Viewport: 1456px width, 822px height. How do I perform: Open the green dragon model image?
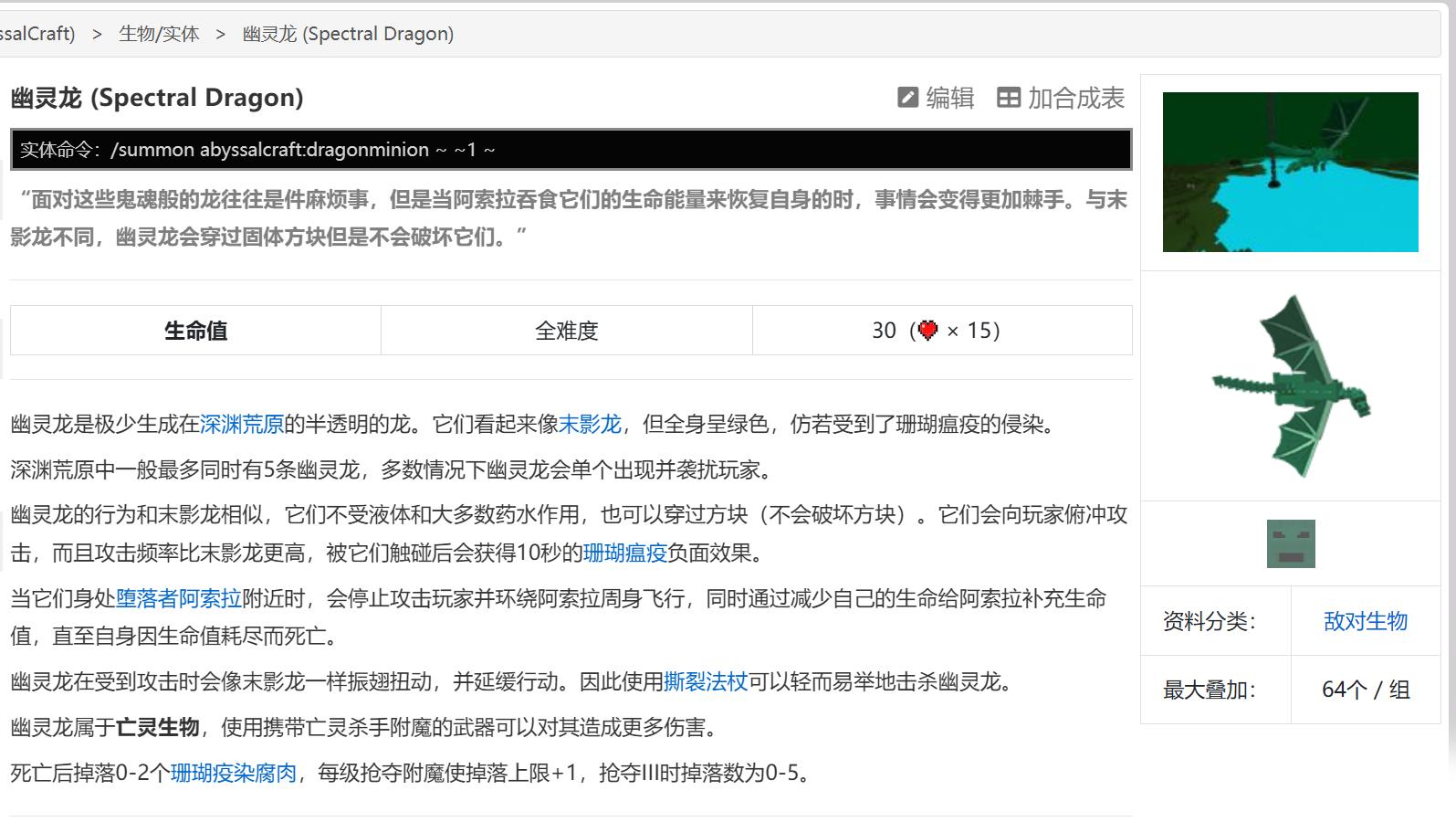pyautogui.click(x=1290, y=385)
